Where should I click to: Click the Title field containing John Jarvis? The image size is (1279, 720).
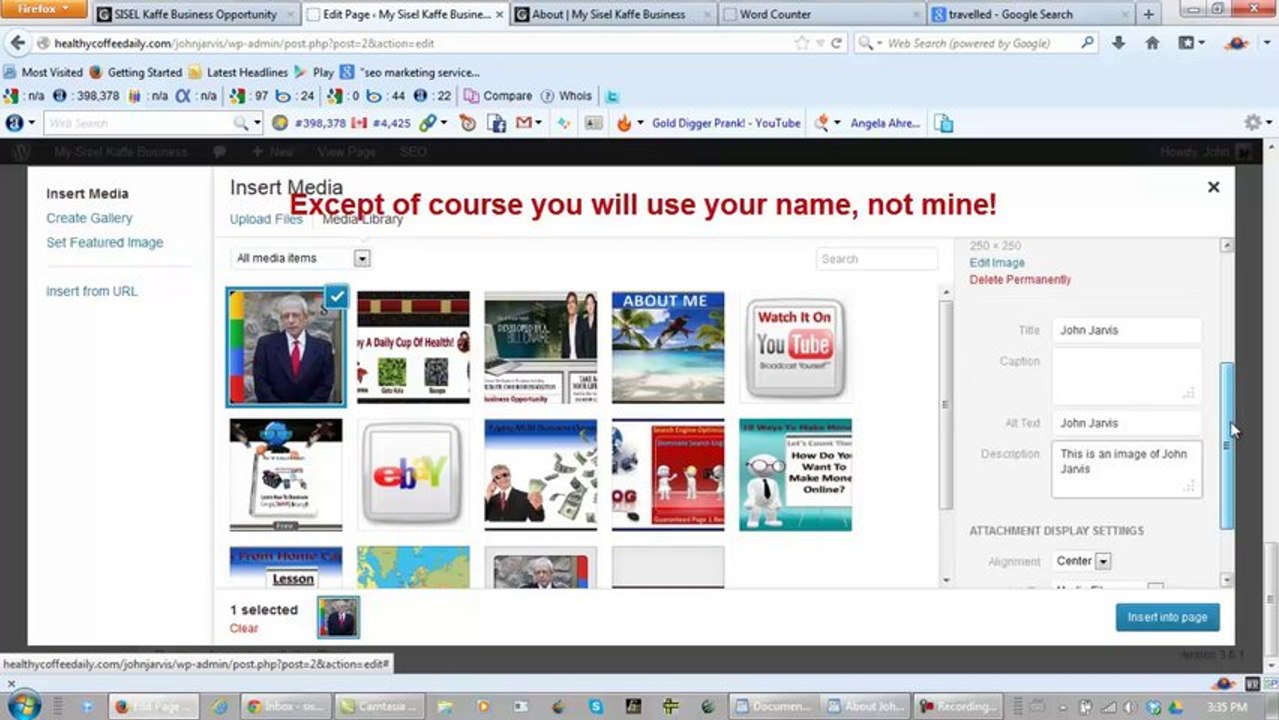(1127, 330)
